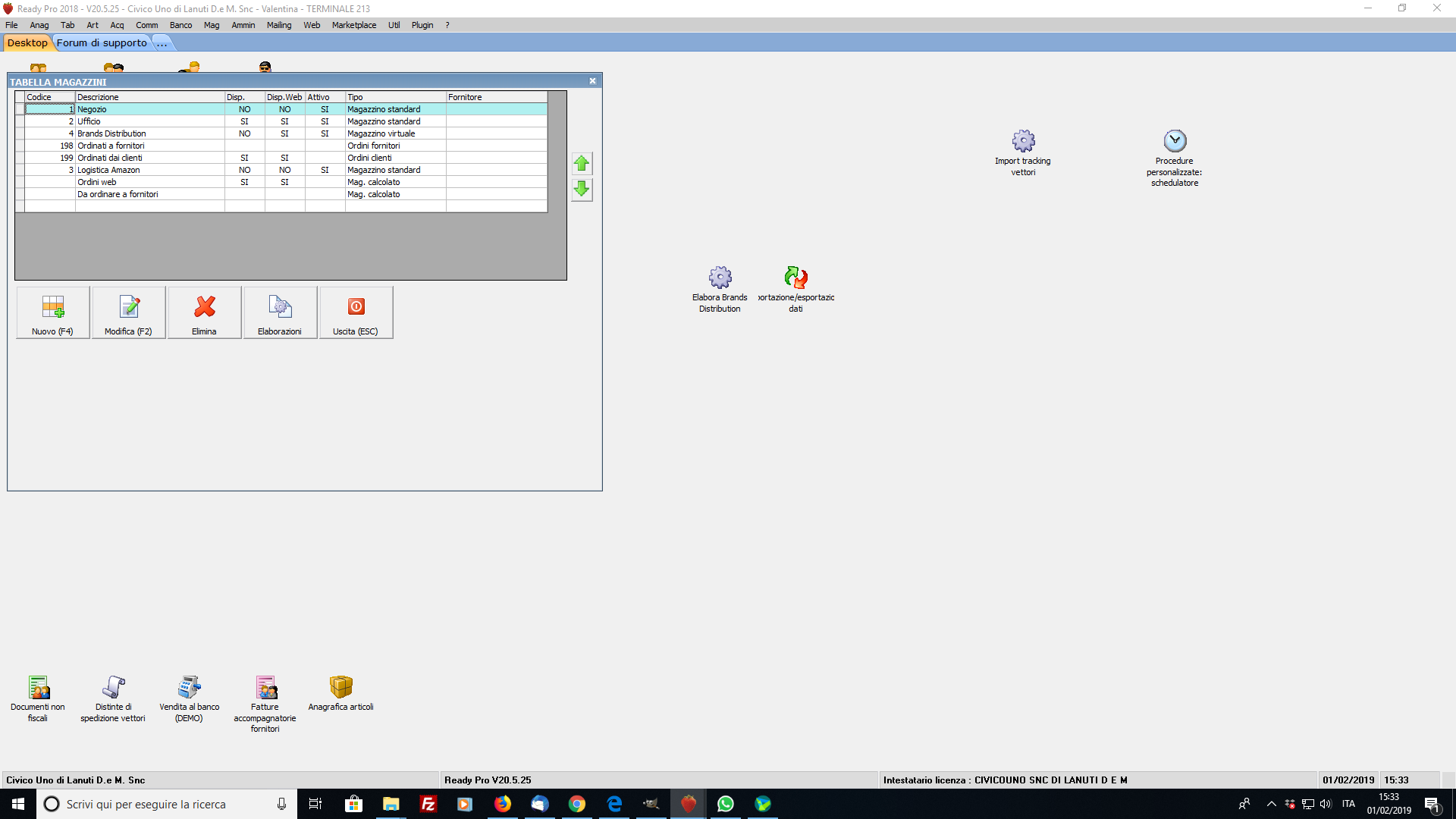The width and height of the screenshot is (1456, 819).
Task: Open the Ammin menu
Action: [243, 25]
